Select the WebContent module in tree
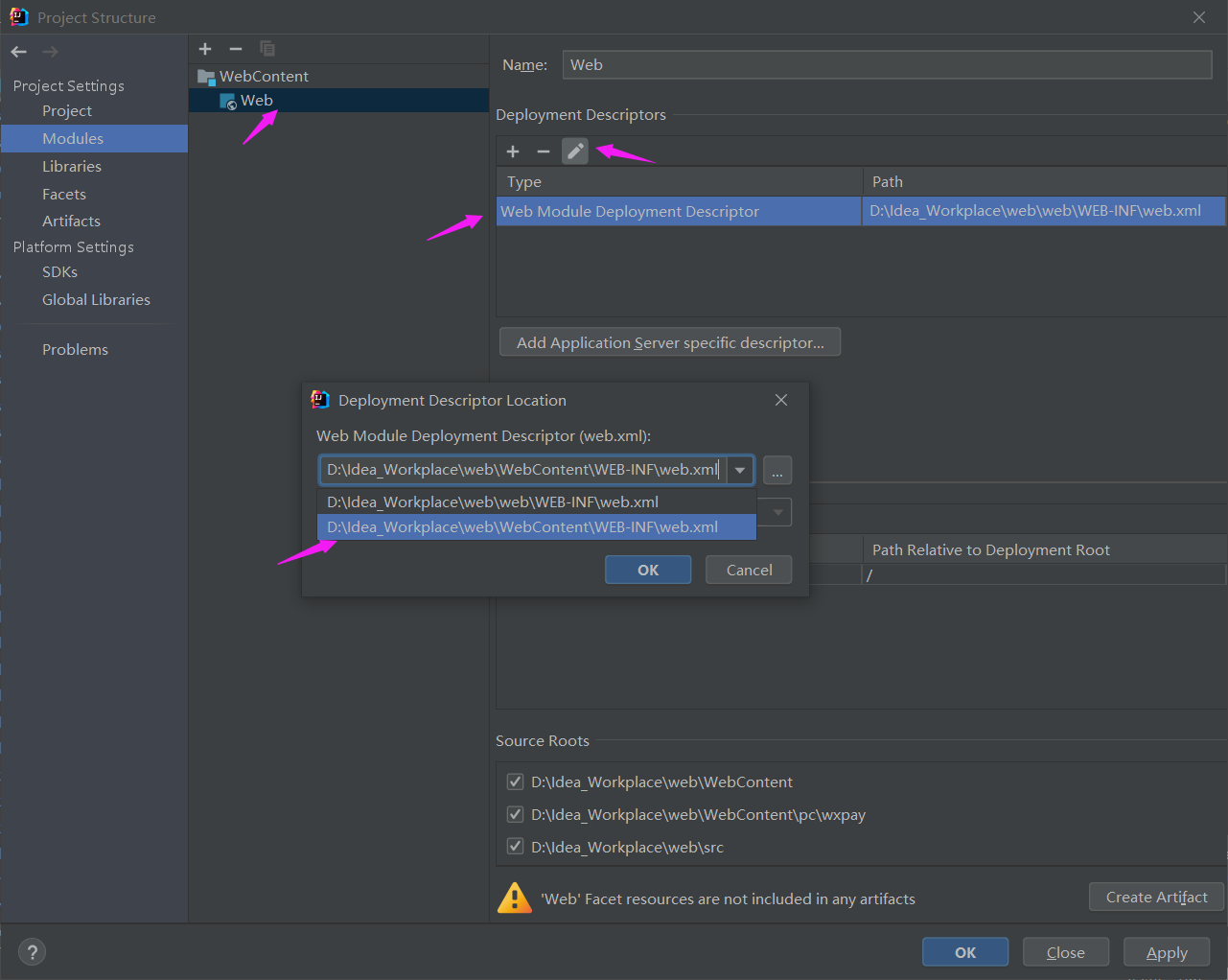1228x980 pixels. [x=264, y=77]
